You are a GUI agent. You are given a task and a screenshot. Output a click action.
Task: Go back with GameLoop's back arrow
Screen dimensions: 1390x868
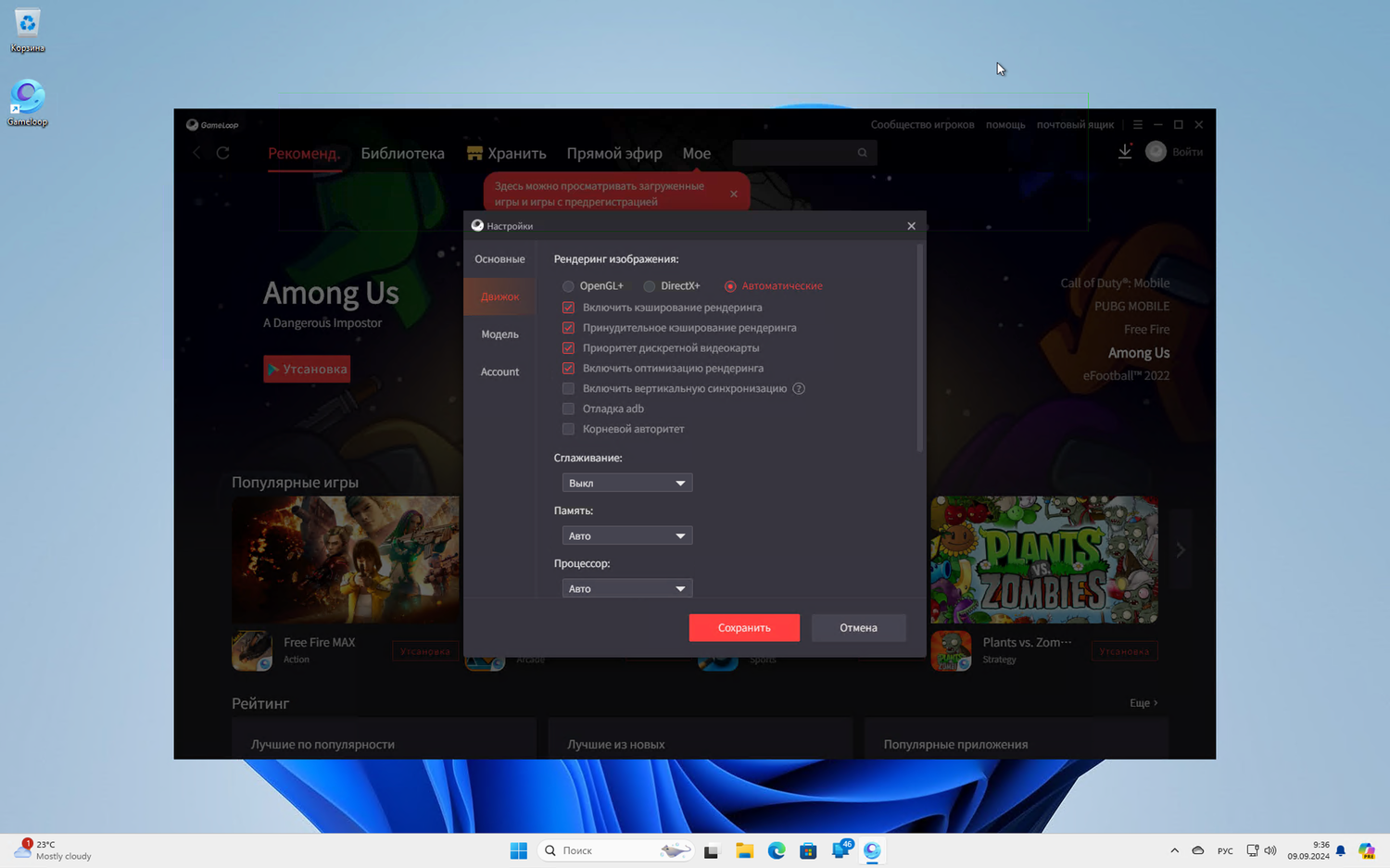(x=196, y=153)
